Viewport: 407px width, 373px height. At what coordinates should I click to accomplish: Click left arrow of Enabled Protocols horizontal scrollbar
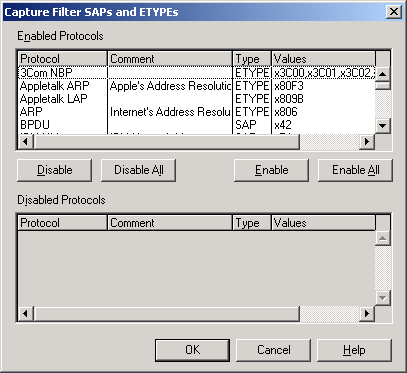coord(26,142)
